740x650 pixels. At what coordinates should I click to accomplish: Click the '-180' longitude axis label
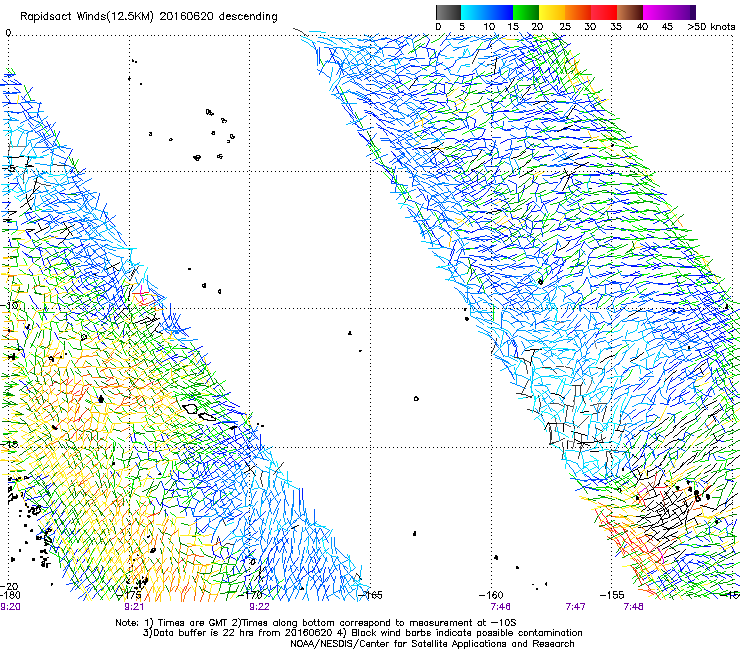pos(10,595)
